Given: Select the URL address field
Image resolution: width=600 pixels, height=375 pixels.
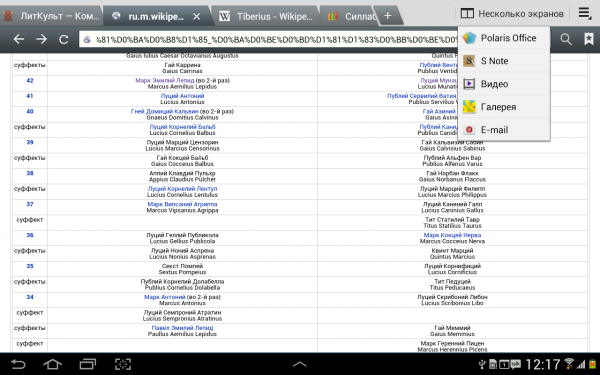Looking at the screenshot, I should click(268, 39).
